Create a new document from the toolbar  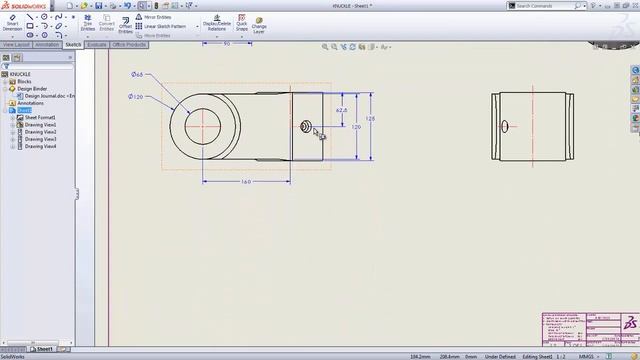click(69, 6)
